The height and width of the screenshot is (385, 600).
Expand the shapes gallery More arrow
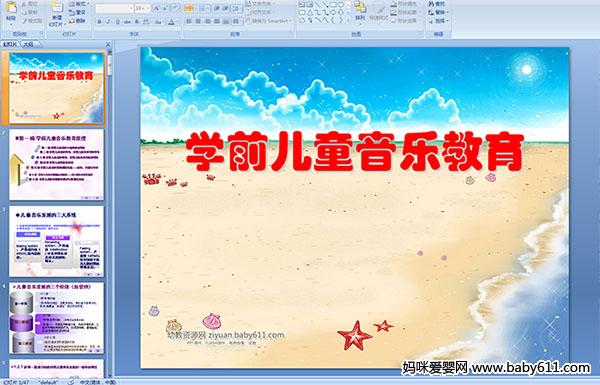[x=348, y=20]
